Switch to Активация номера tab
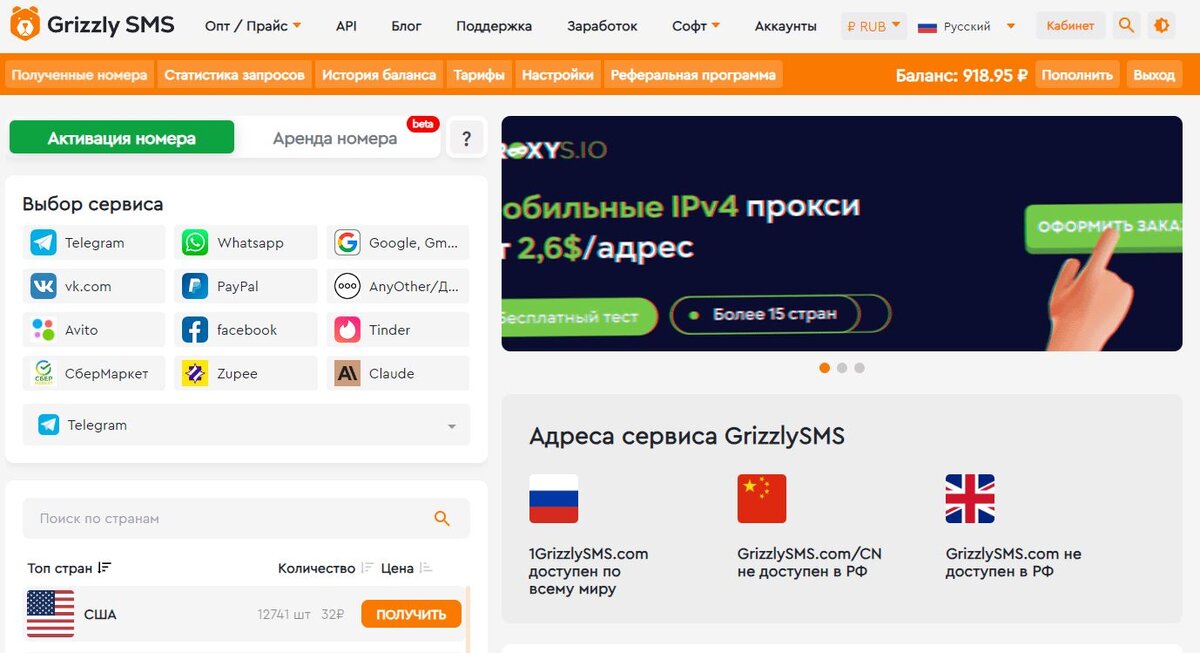1200x653 pixels. 122,138
